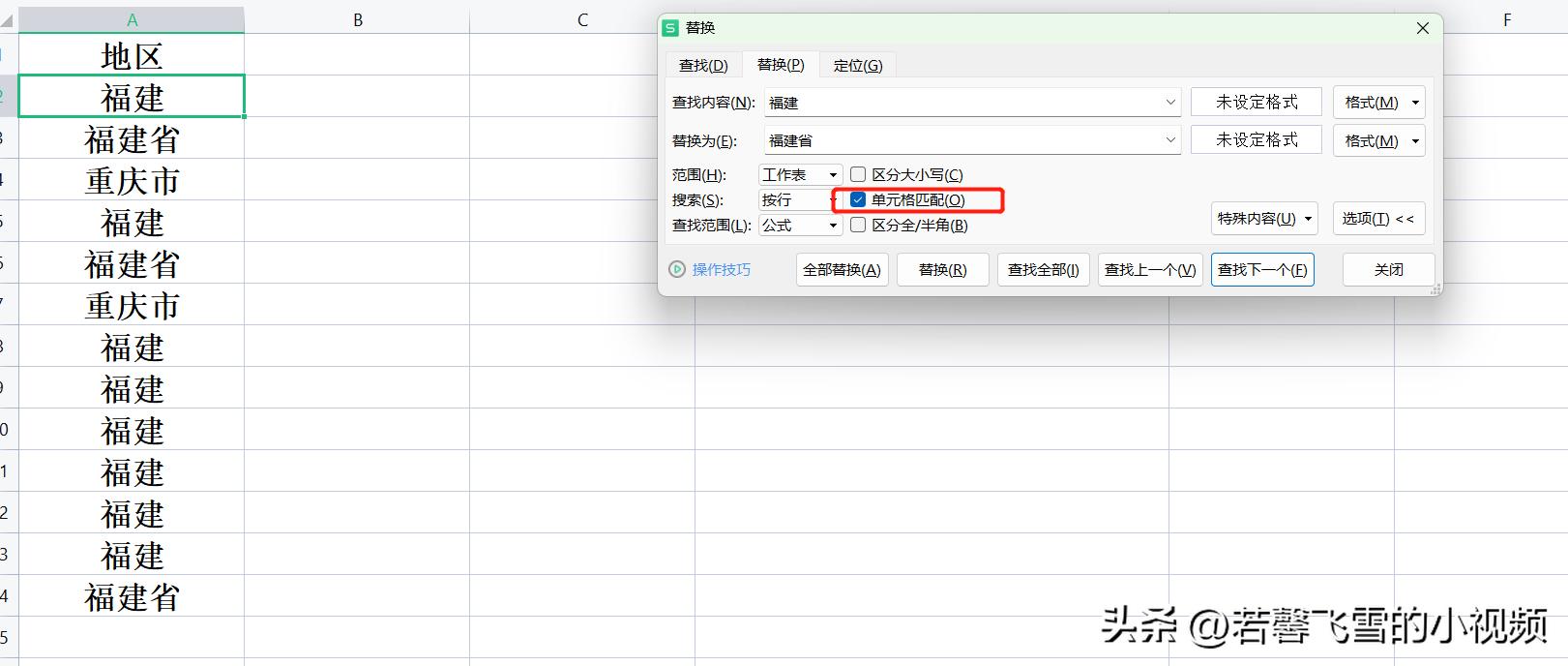Image resolution: width=1568 pixels, height=666 pixels.
Task: Select column C header
Action: [582, 19]
